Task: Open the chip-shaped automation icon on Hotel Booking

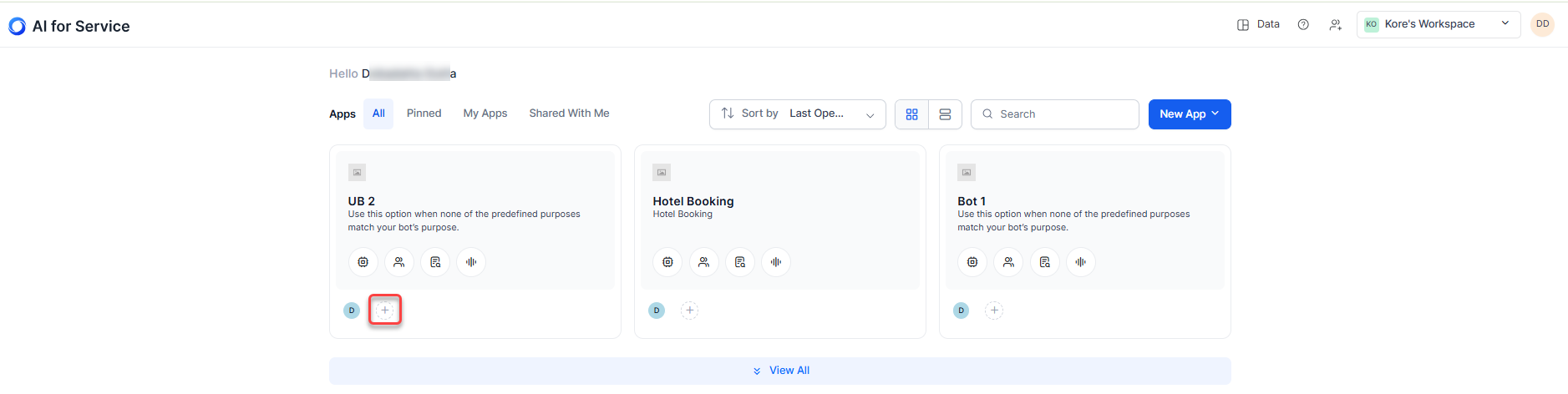Action: coord(667,262)
